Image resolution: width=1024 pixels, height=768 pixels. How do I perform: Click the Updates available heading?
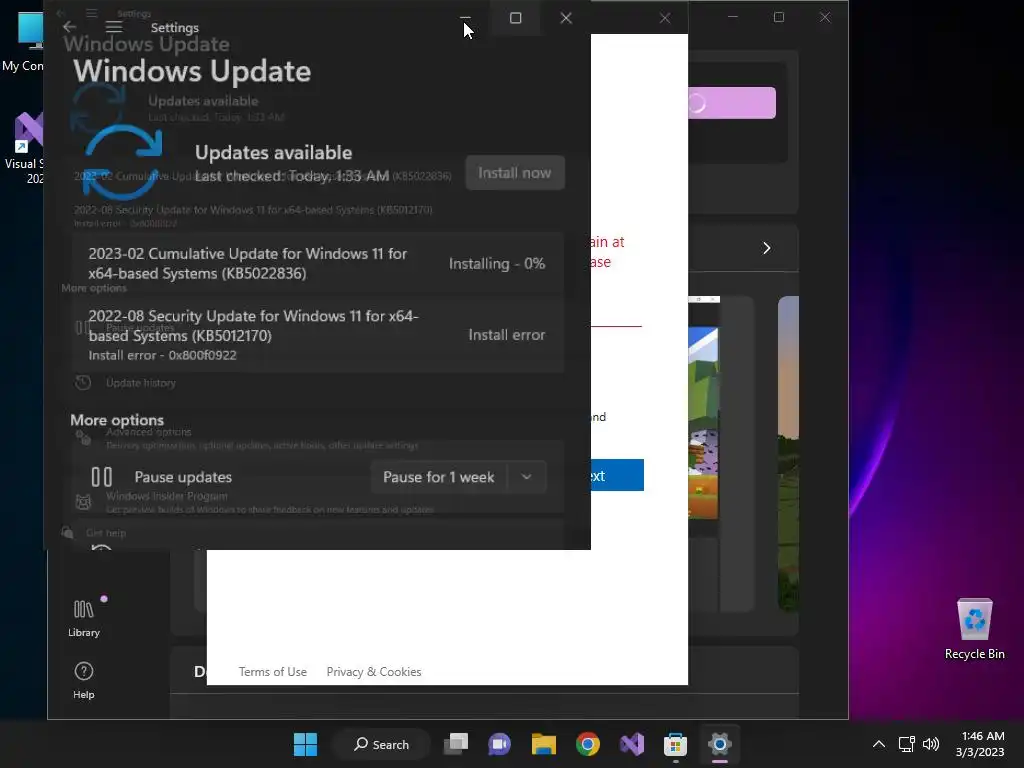click(x=274, y=153)
